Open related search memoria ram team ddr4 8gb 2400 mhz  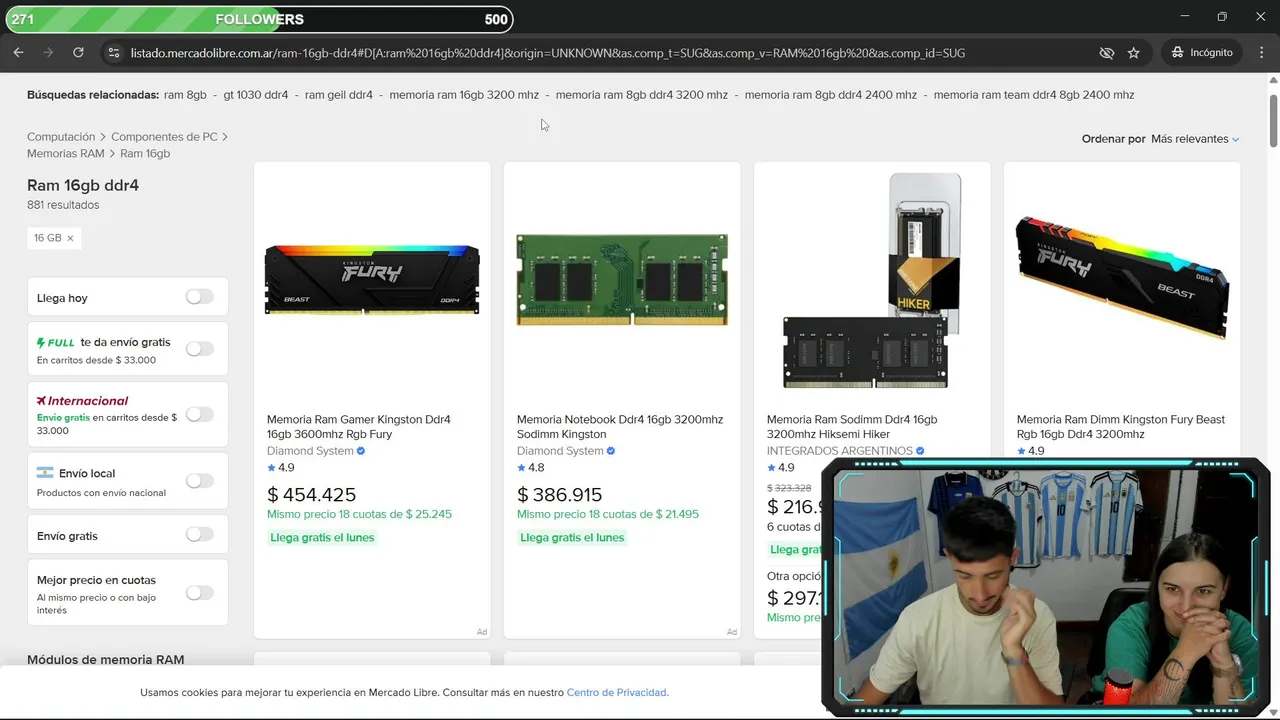(x=1034, y=95)
